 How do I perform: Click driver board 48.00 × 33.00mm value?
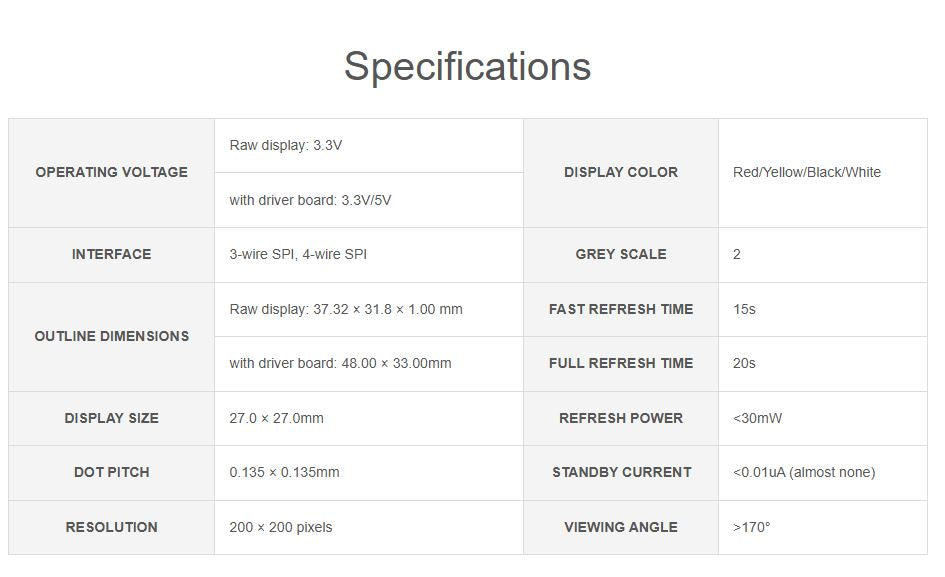[x=340, y=363]
